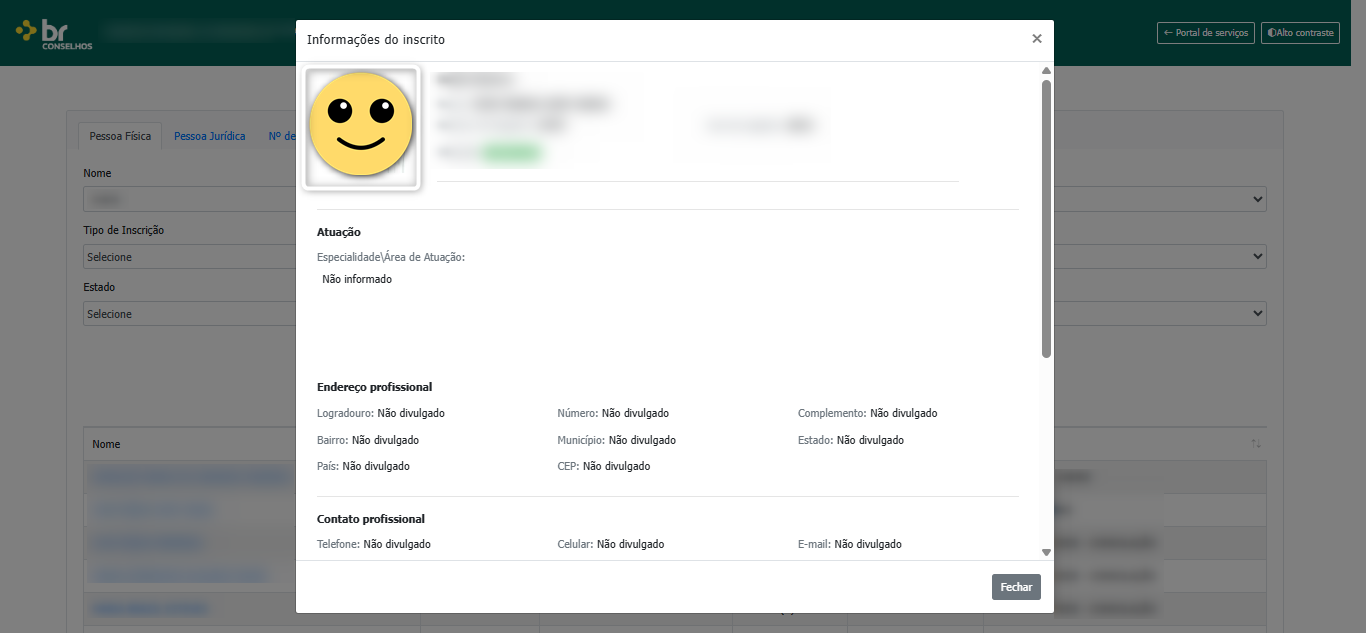The image size is (1366, 633).
Task: Open the Tipo de Inscrição dropdown
Action: pyautogui.click(x=189, y=257)
